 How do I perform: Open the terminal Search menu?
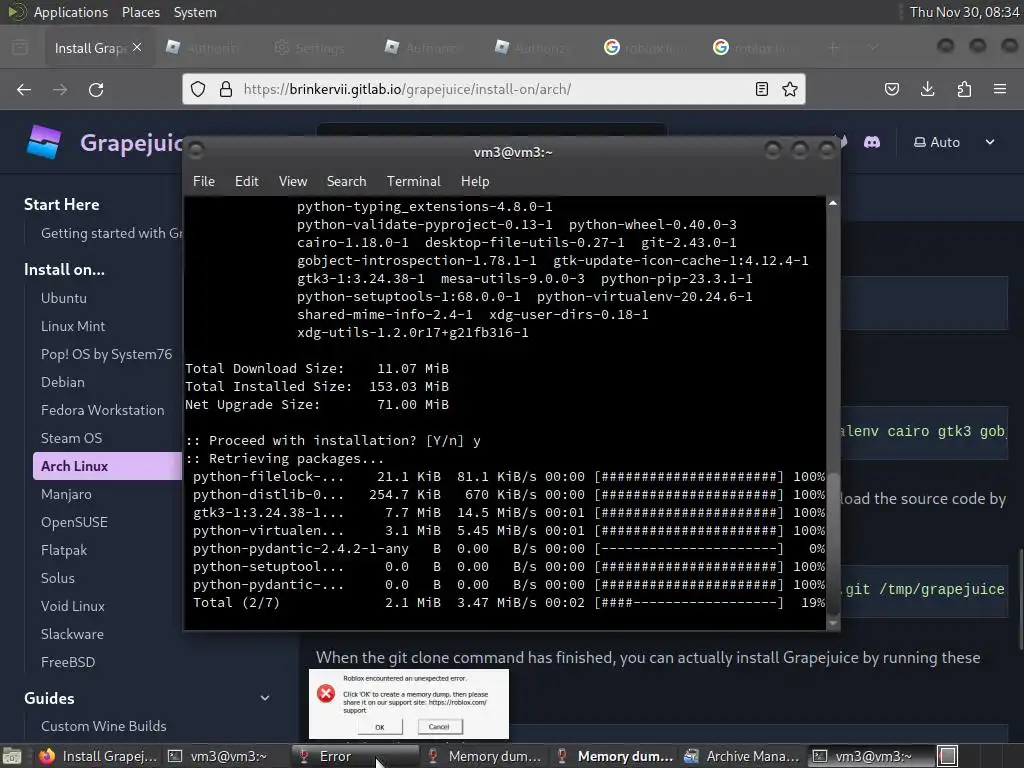[346, 182]
